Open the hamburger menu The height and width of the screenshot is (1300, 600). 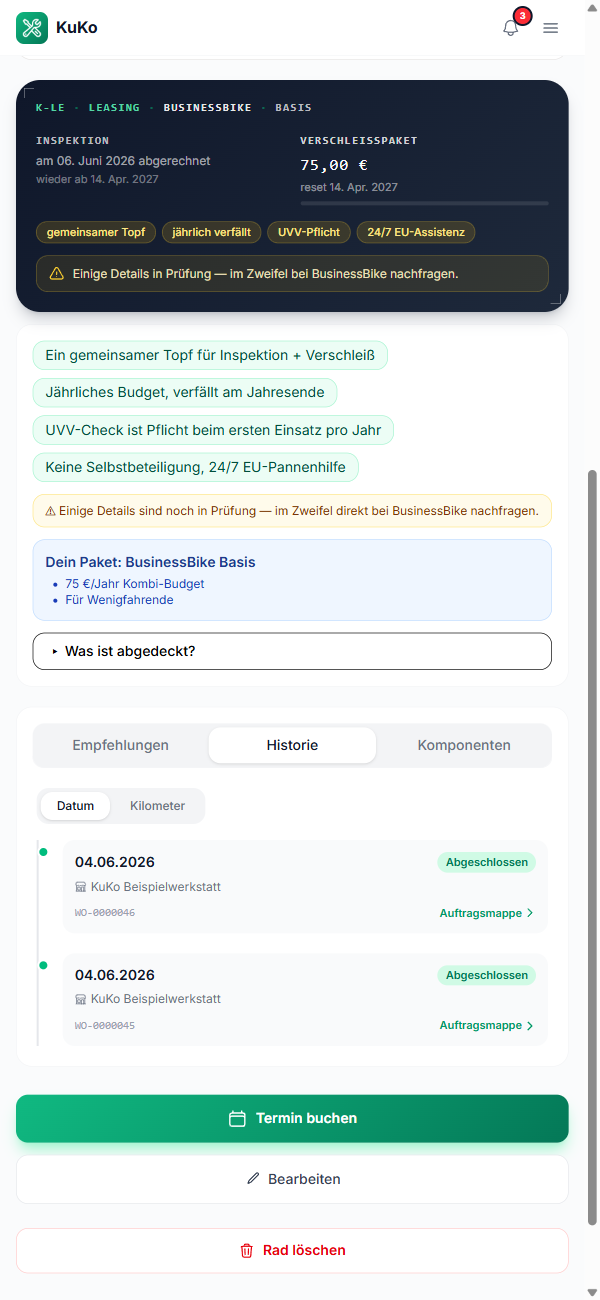(x=551, y=28)
